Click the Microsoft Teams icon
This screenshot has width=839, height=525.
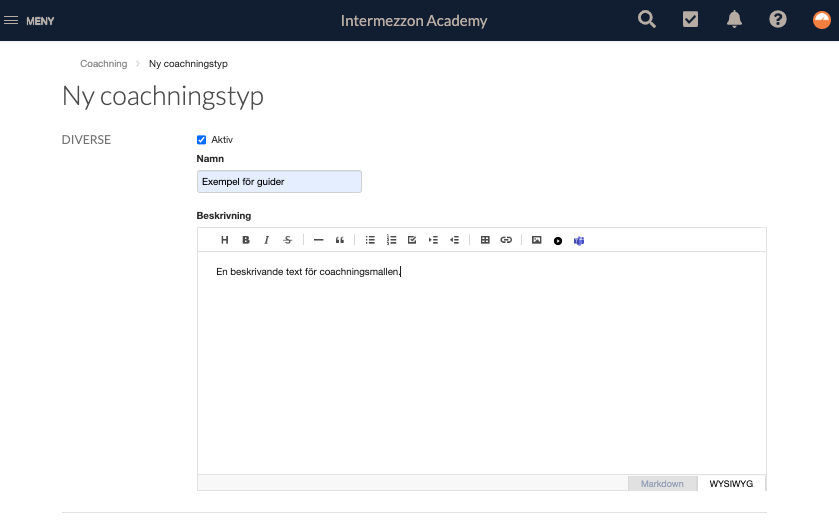579,241
